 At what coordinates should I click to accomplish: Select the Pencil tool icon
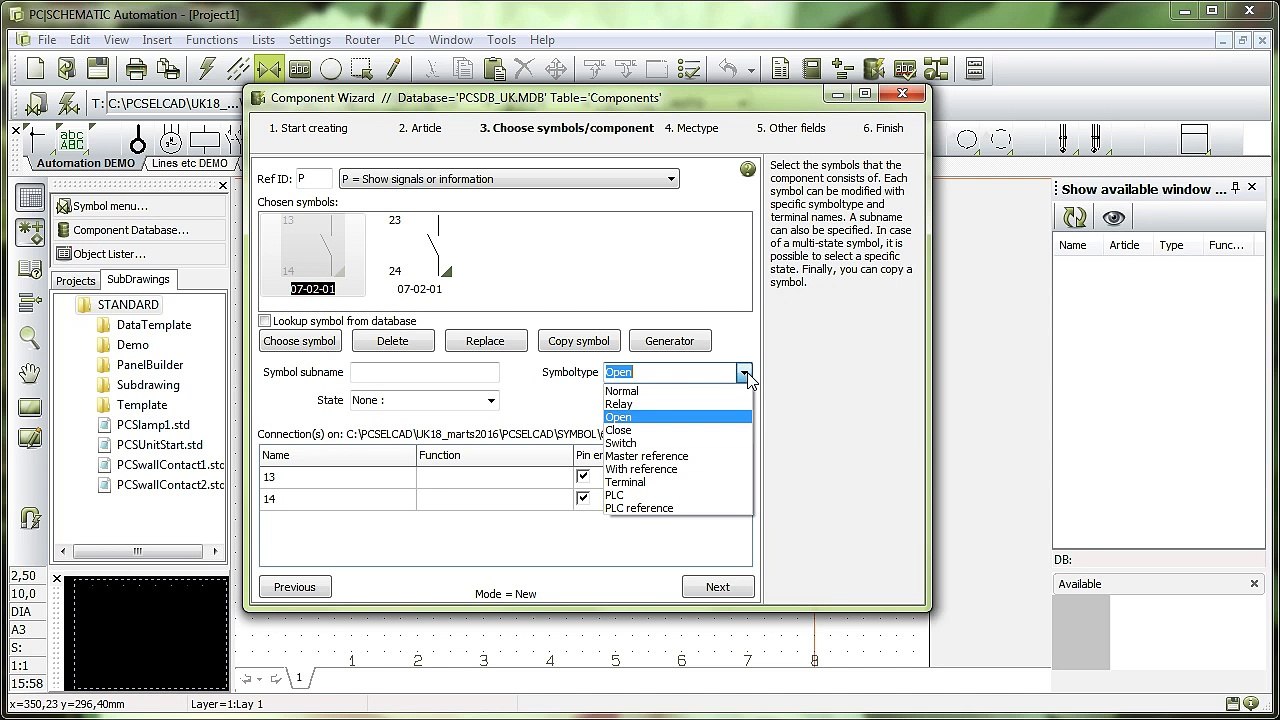pos(392,69)
